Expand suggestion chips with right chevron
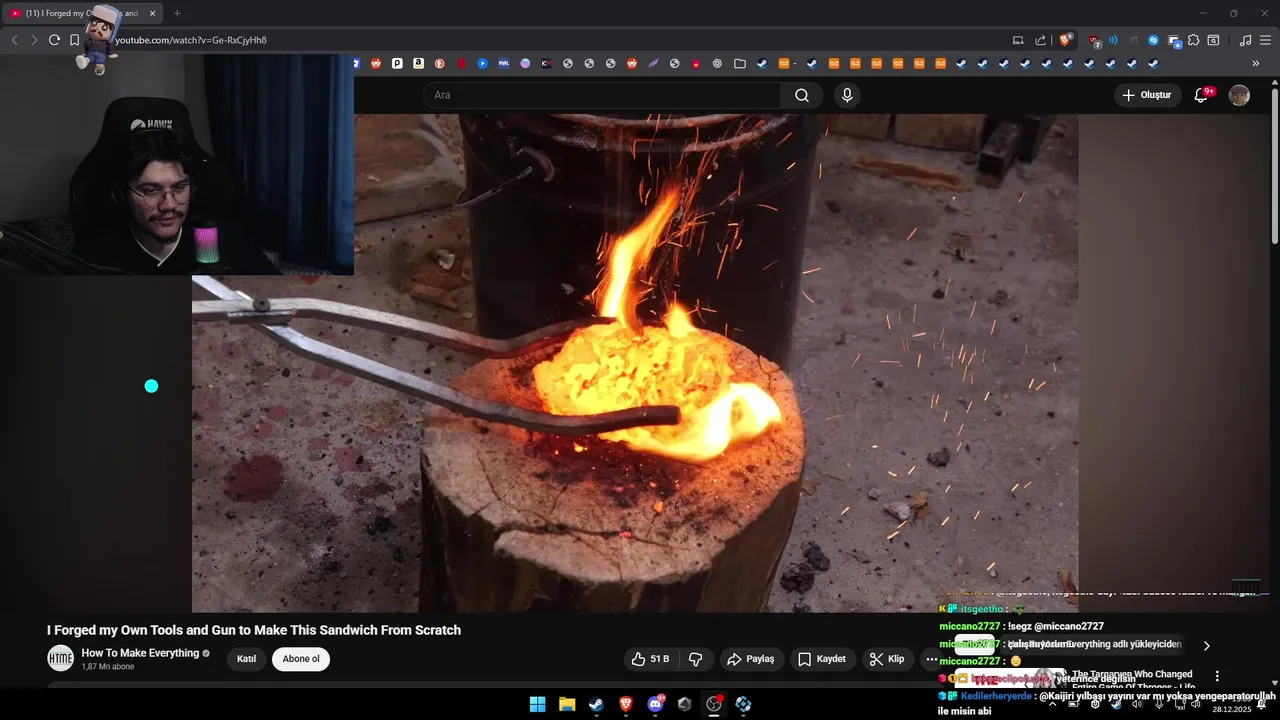The image size is (1280, 720). pos(1206,645)
